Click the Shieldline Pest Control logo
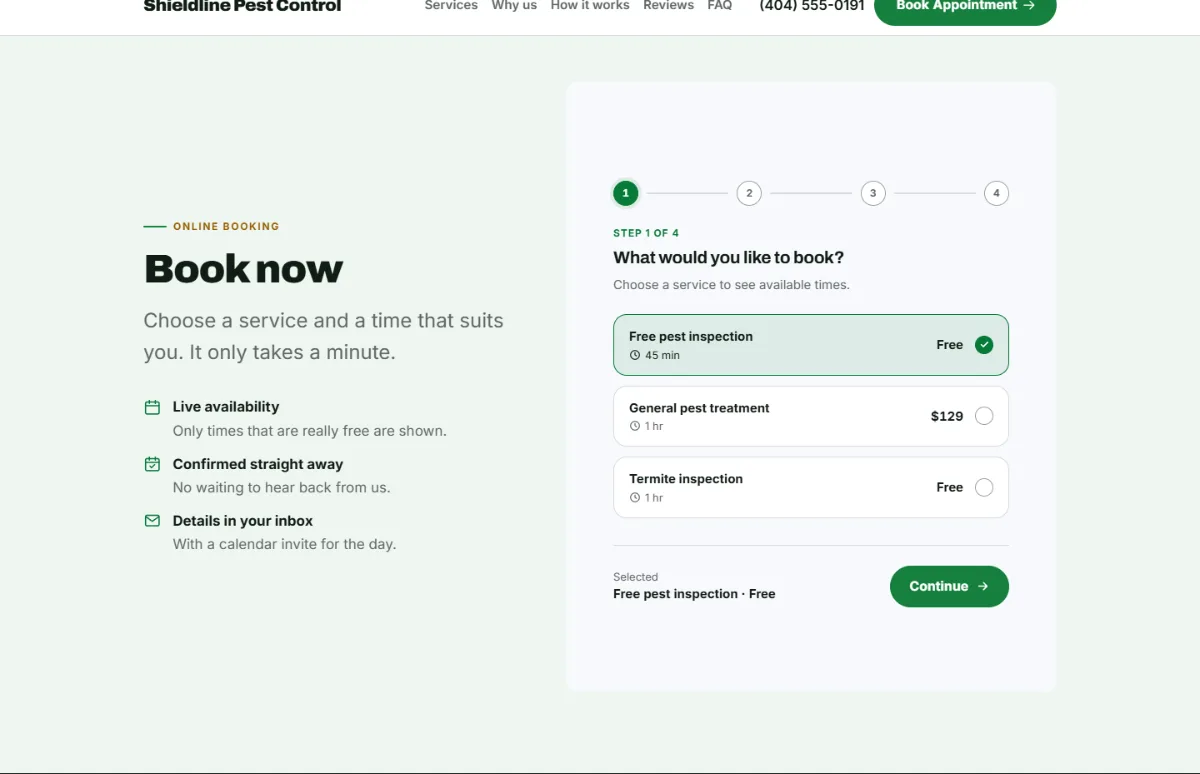Viewport: 1200px width, 774px height. pos(242,5)
